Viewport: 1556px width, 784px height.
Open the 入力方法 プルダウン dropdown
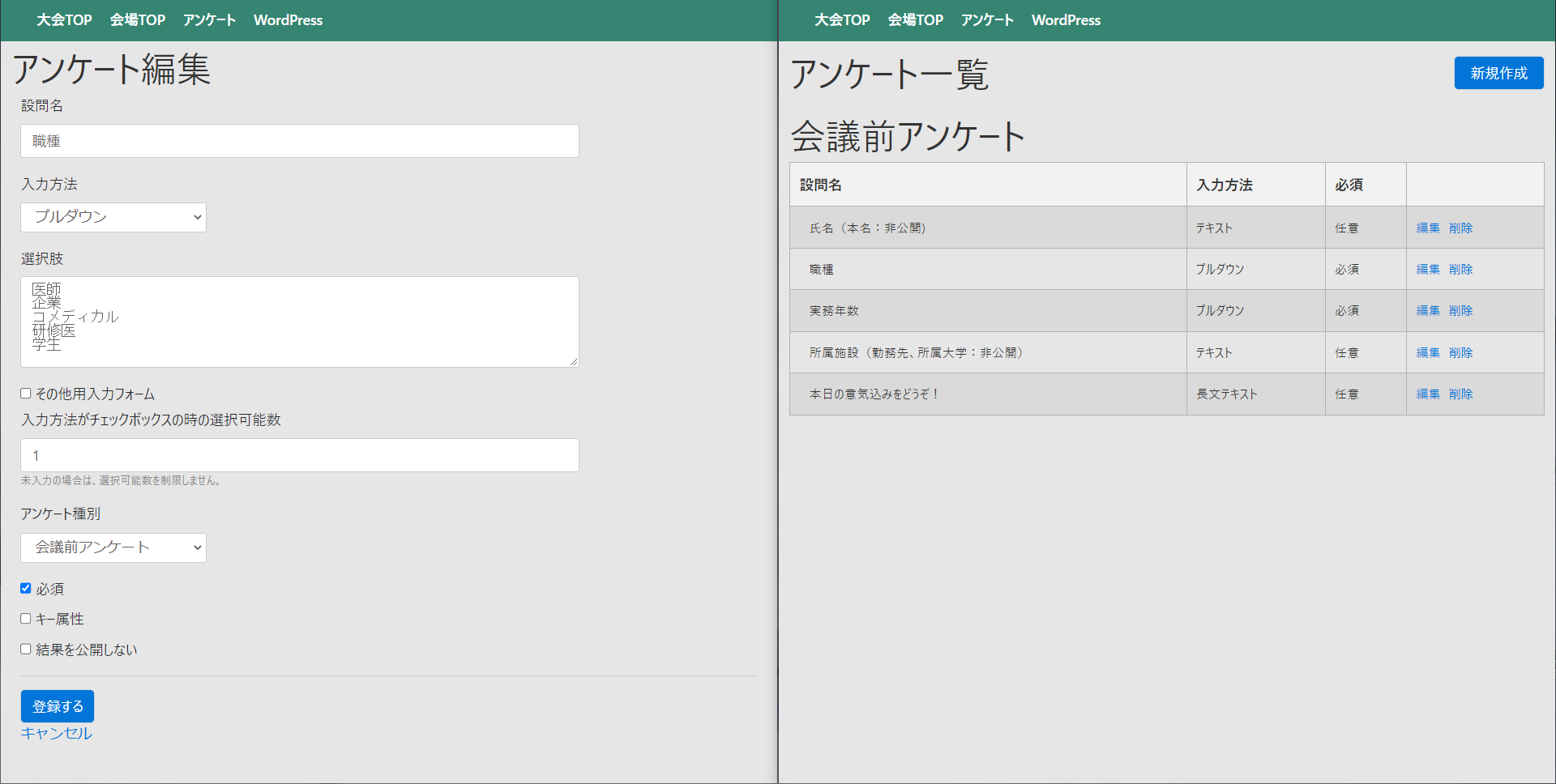coord(113,217)
